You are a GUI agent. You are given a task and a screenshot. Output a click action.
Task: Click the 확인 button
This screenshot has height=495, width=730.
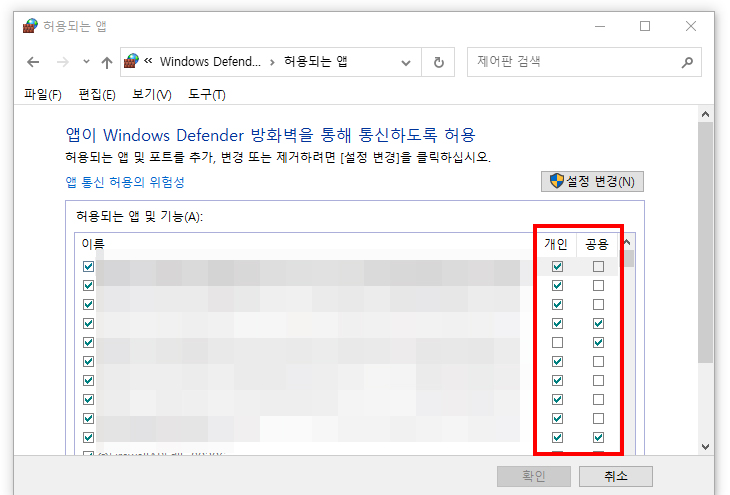coord(534,476)
